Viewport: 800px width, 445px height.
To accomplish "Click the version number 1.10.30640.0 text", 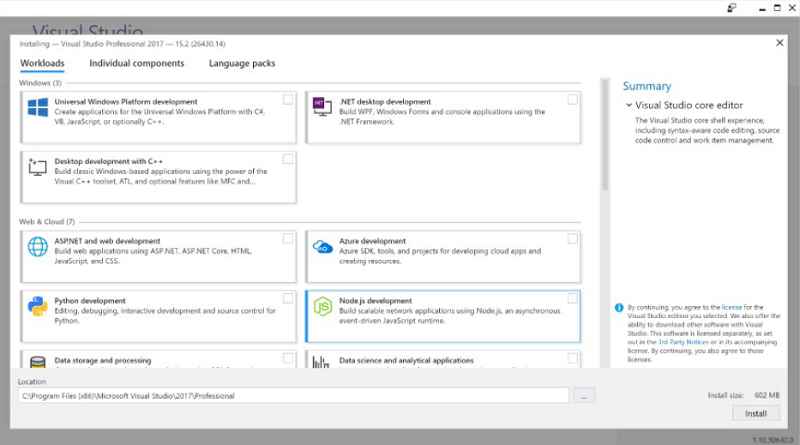I will [x=773, y=440].
